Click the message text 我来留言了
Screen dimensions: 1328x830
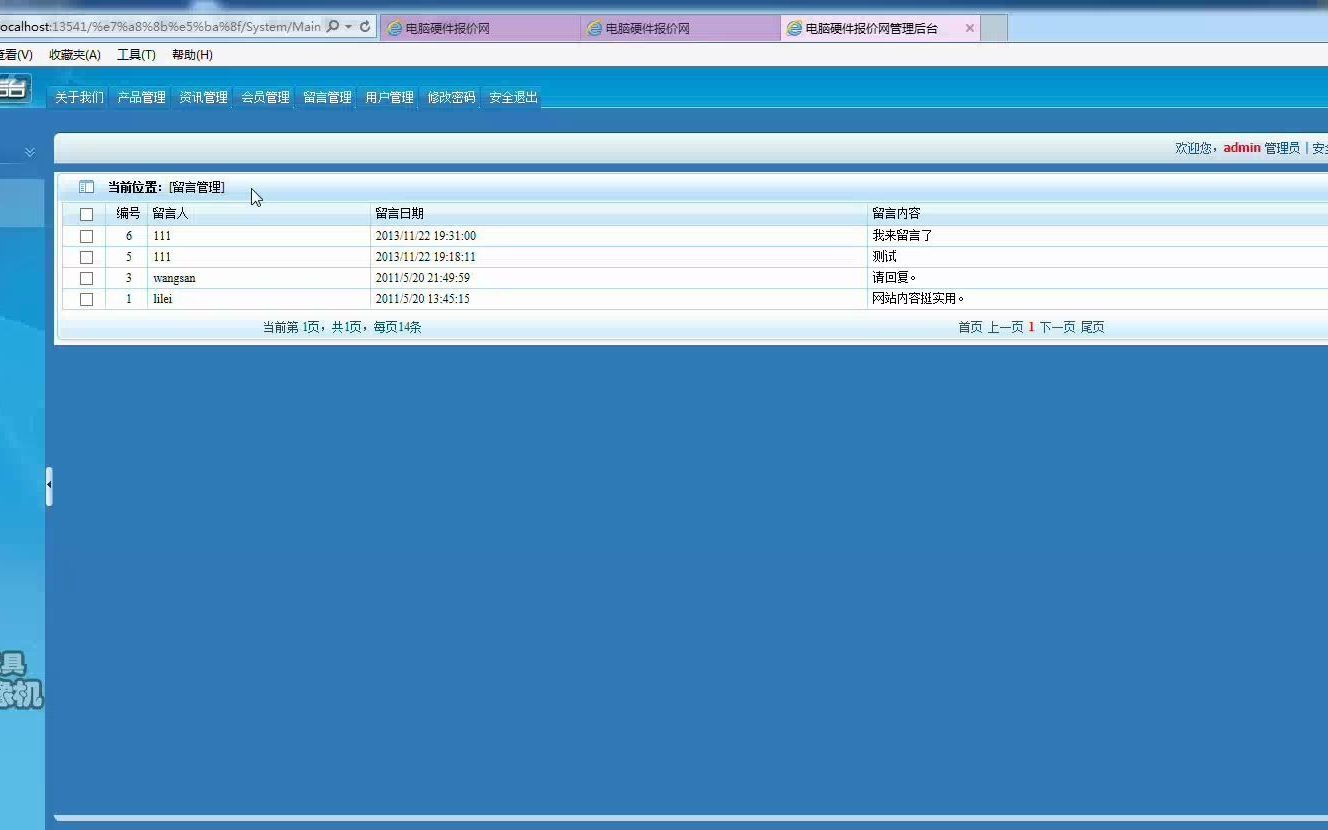(x=902, y=236)
